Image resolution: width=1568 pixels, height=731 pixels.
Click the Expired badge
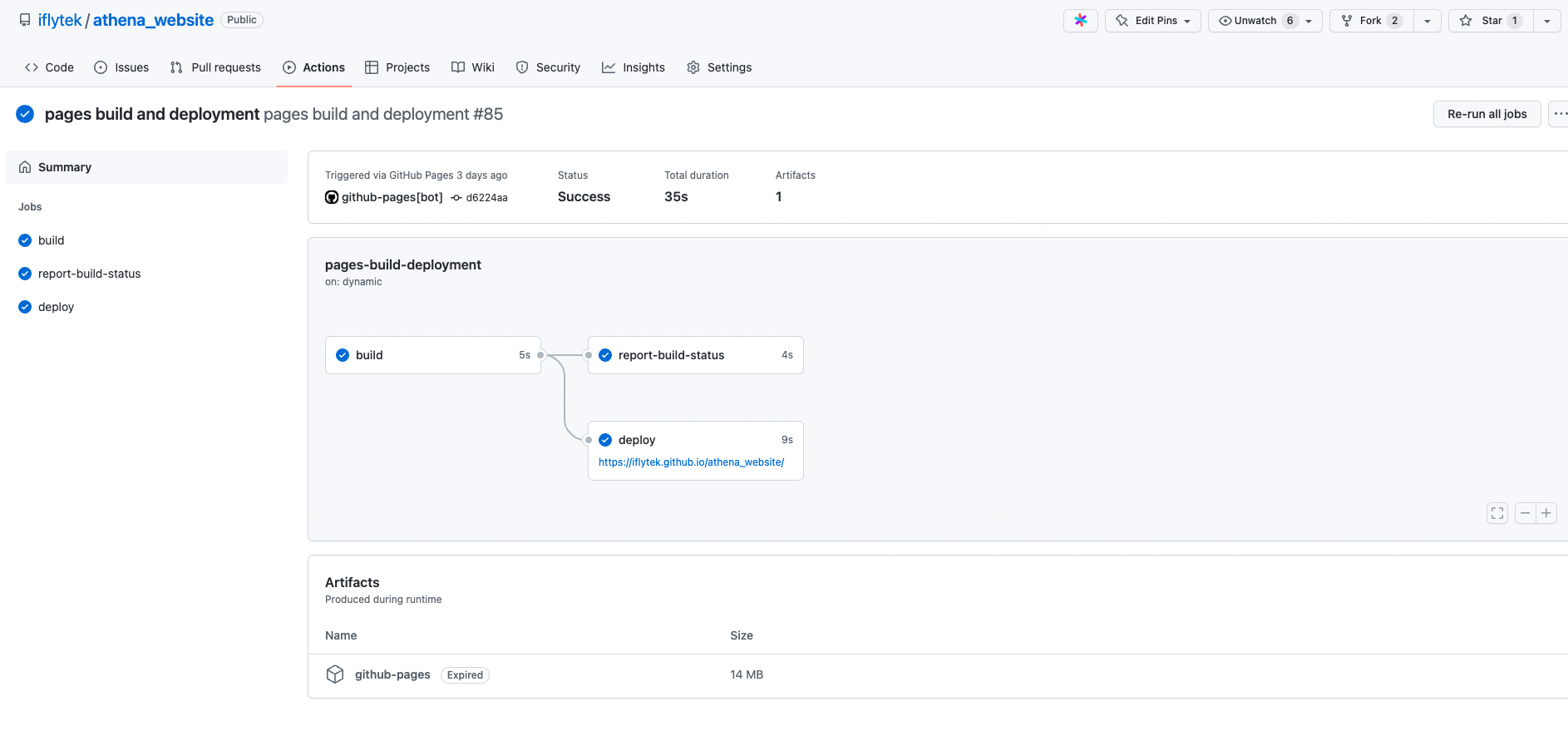465,675
